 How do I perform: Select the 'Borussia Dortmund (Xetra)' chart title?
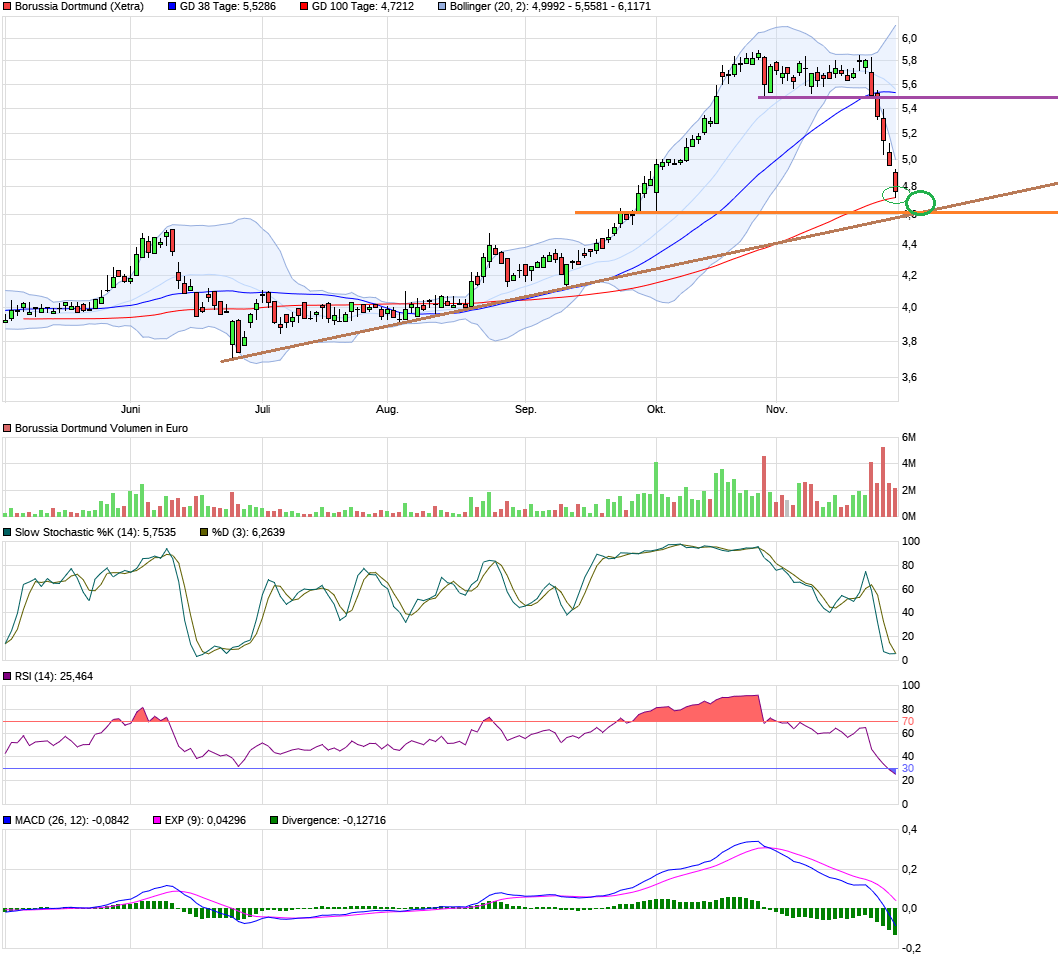point(80,6)
